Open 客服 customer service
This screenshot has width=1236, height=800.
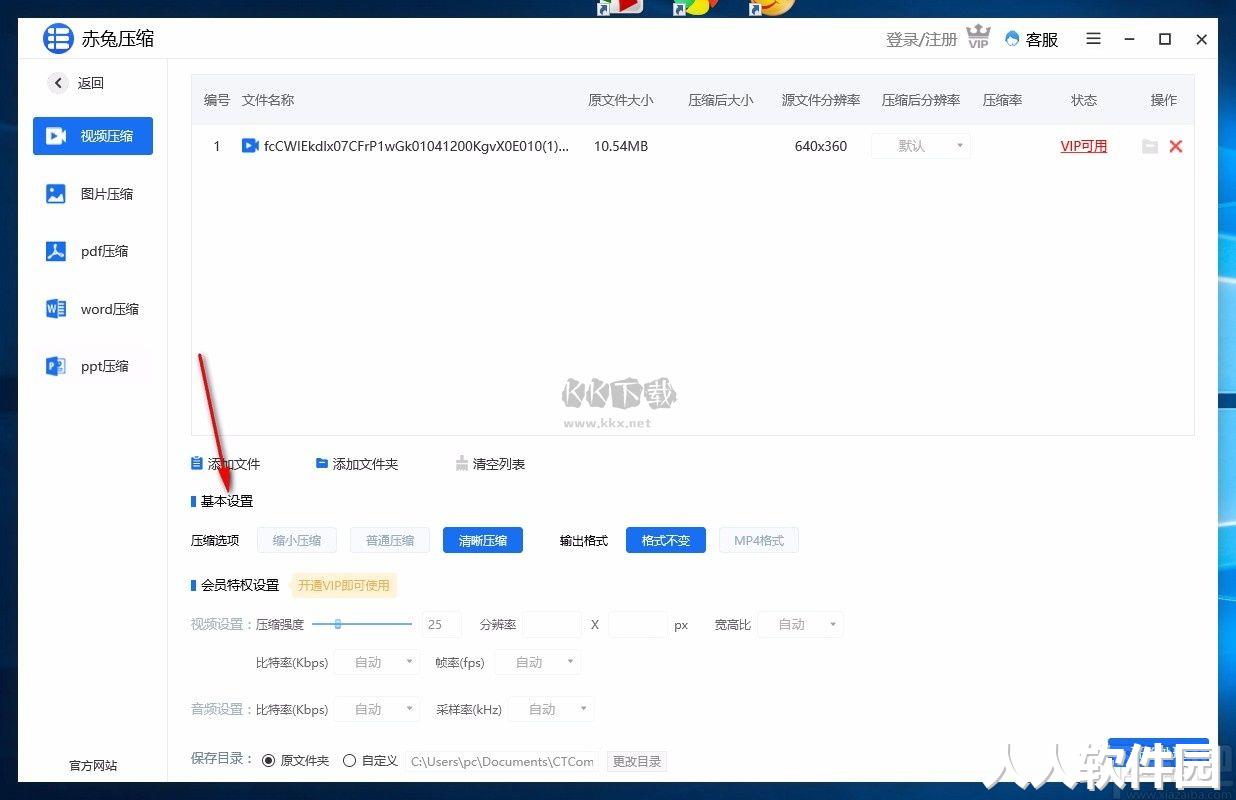[x=1031, y=39]
